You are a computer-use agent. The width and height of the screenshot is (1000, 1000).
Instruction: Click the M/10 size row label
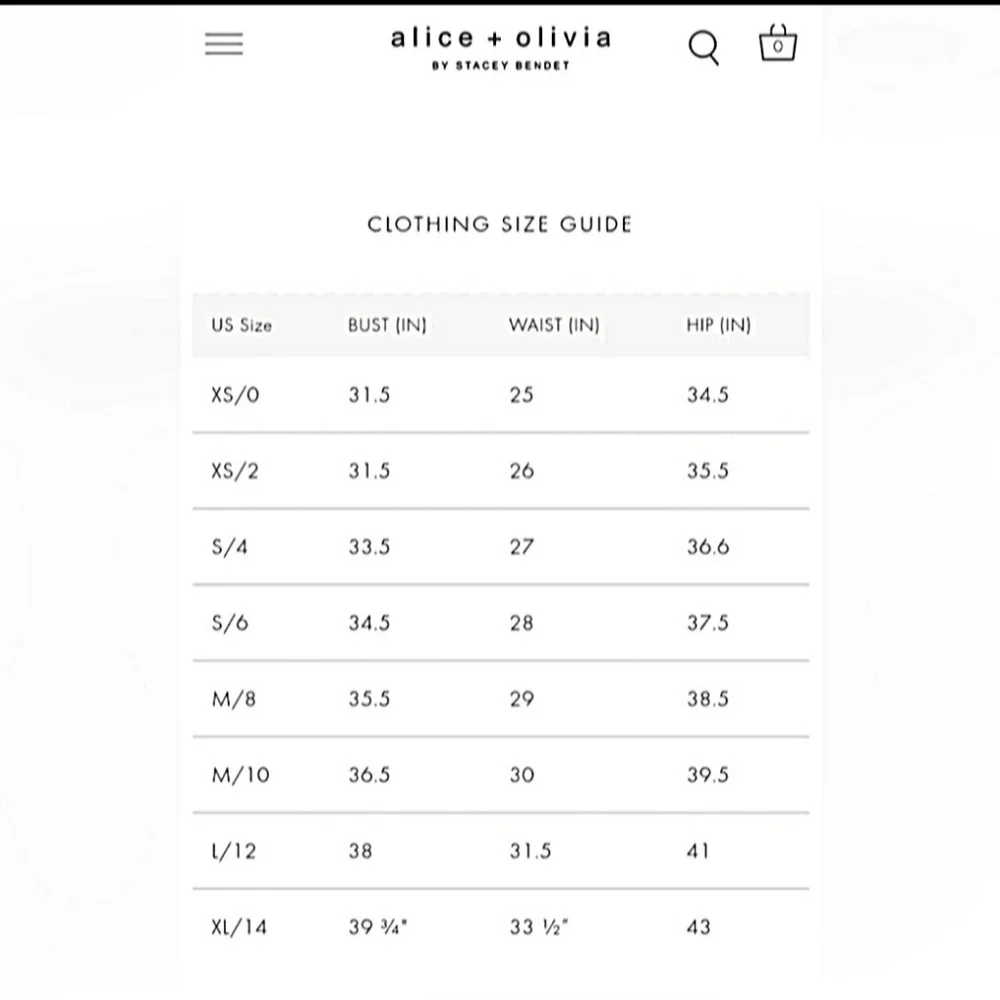pyautogui.click(x=240, y=775)
